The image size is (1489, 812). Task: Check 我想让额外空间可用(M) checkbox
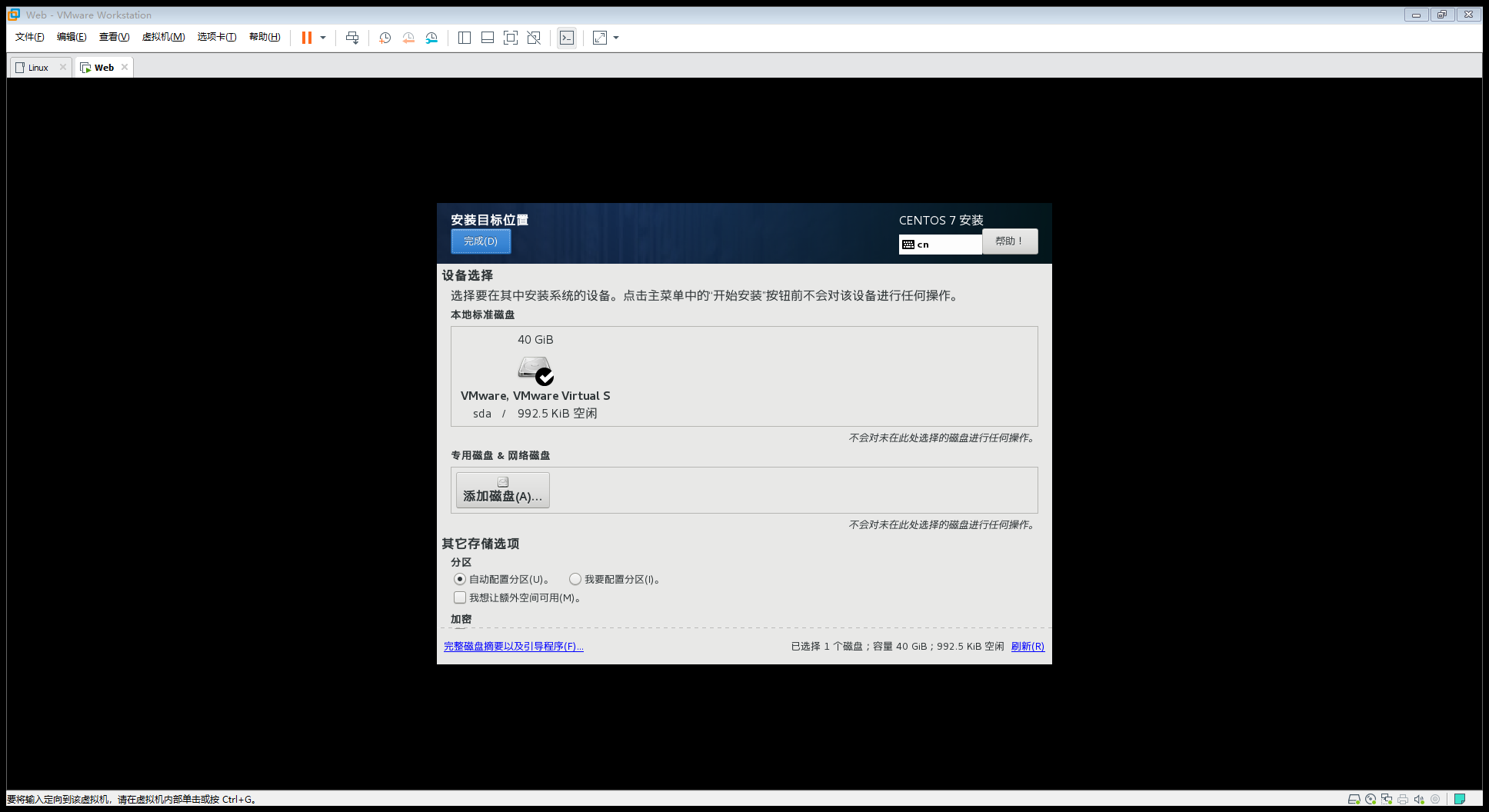coord(460,597)
